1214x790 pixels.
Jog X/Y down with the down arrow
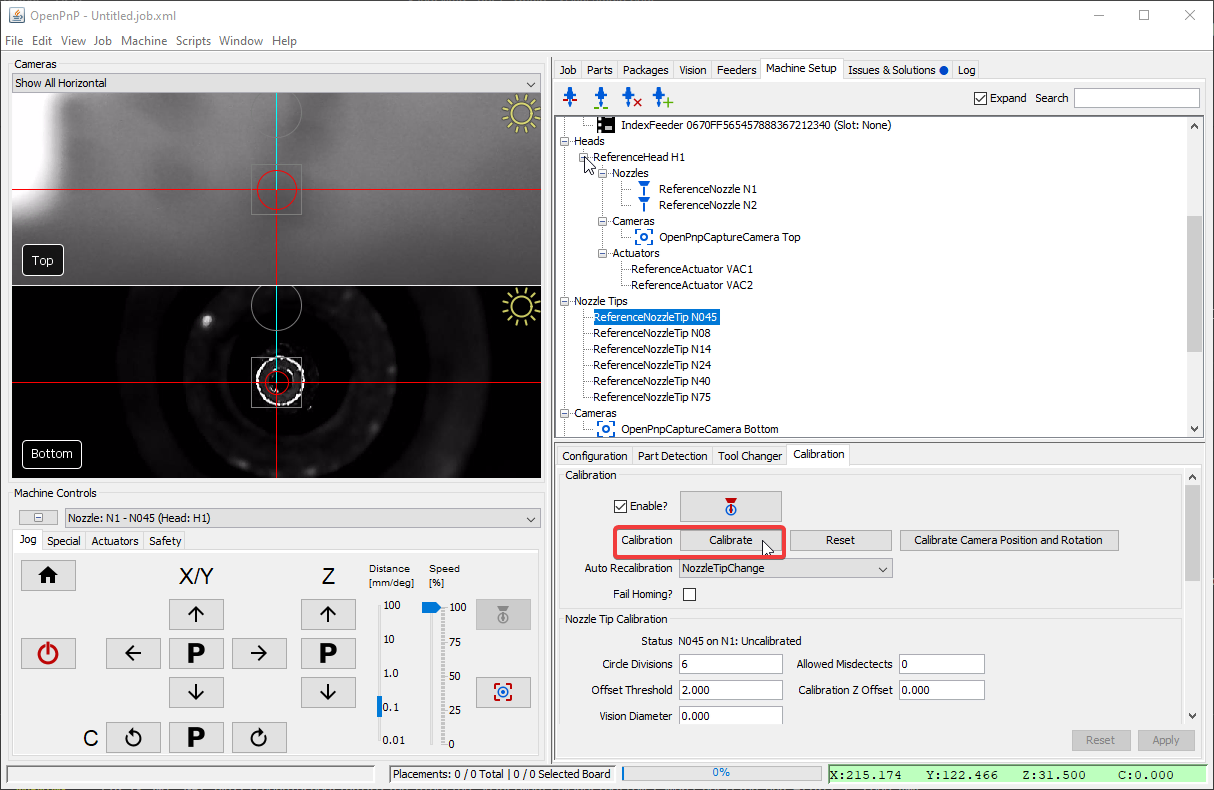[196, 692]
